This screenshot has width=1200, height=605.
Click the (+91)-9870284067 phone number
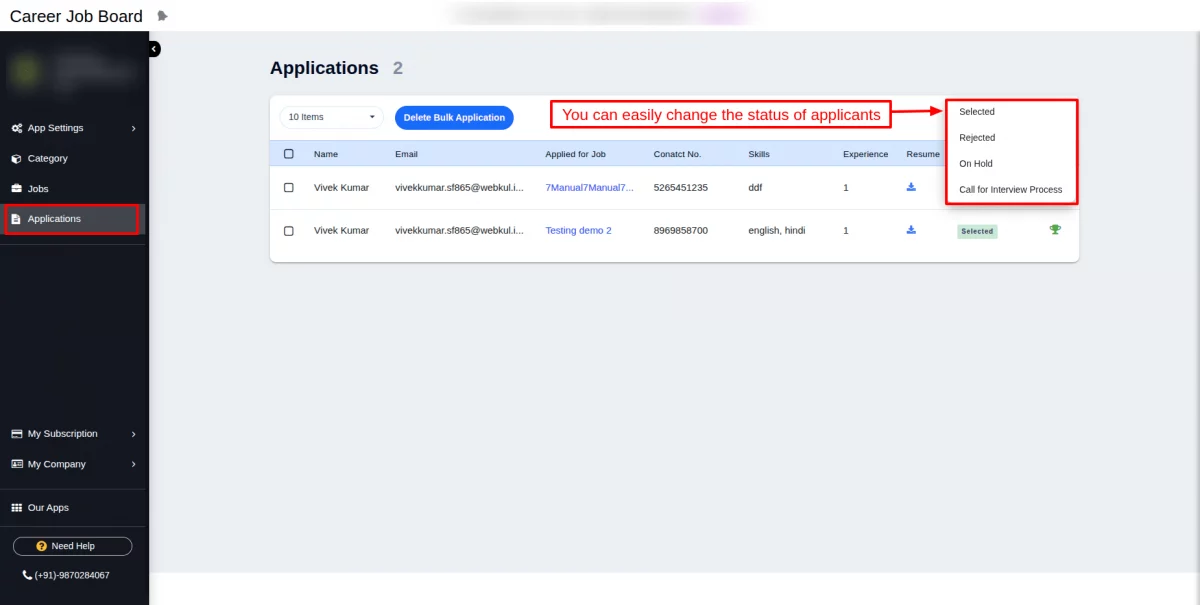point(72,575)
